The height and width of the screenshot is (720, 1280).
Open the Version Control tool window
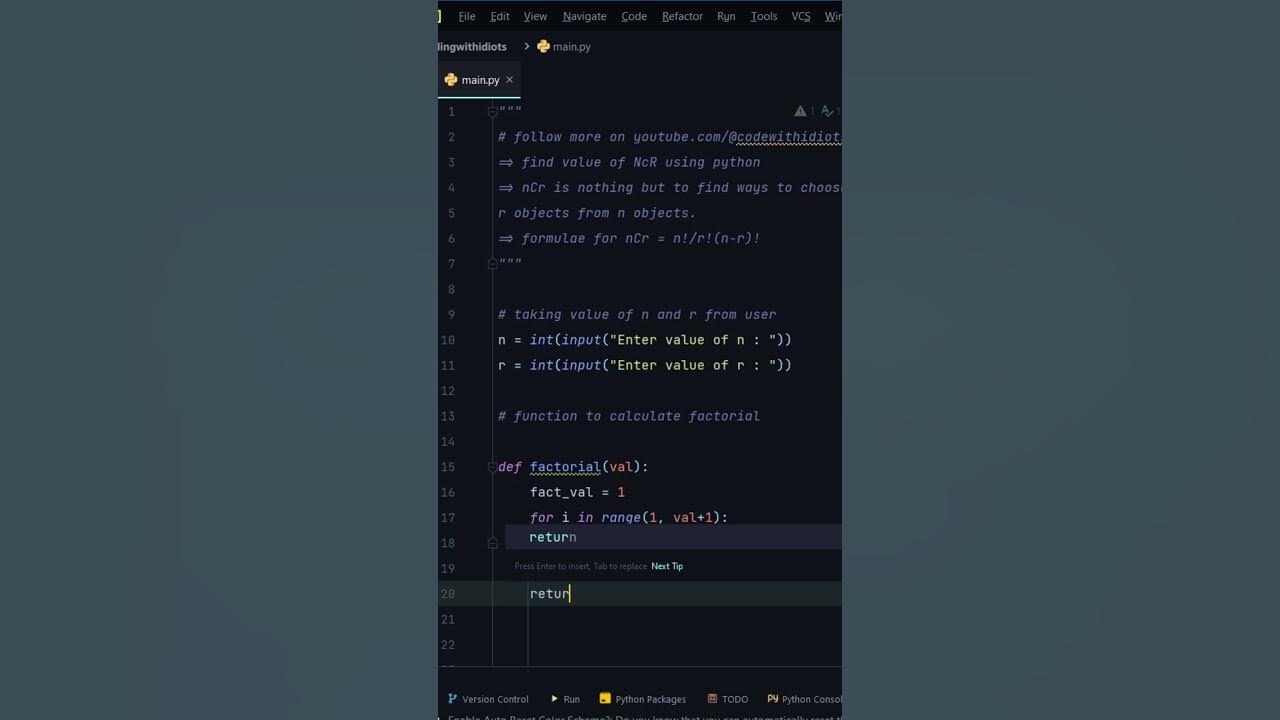488,699
